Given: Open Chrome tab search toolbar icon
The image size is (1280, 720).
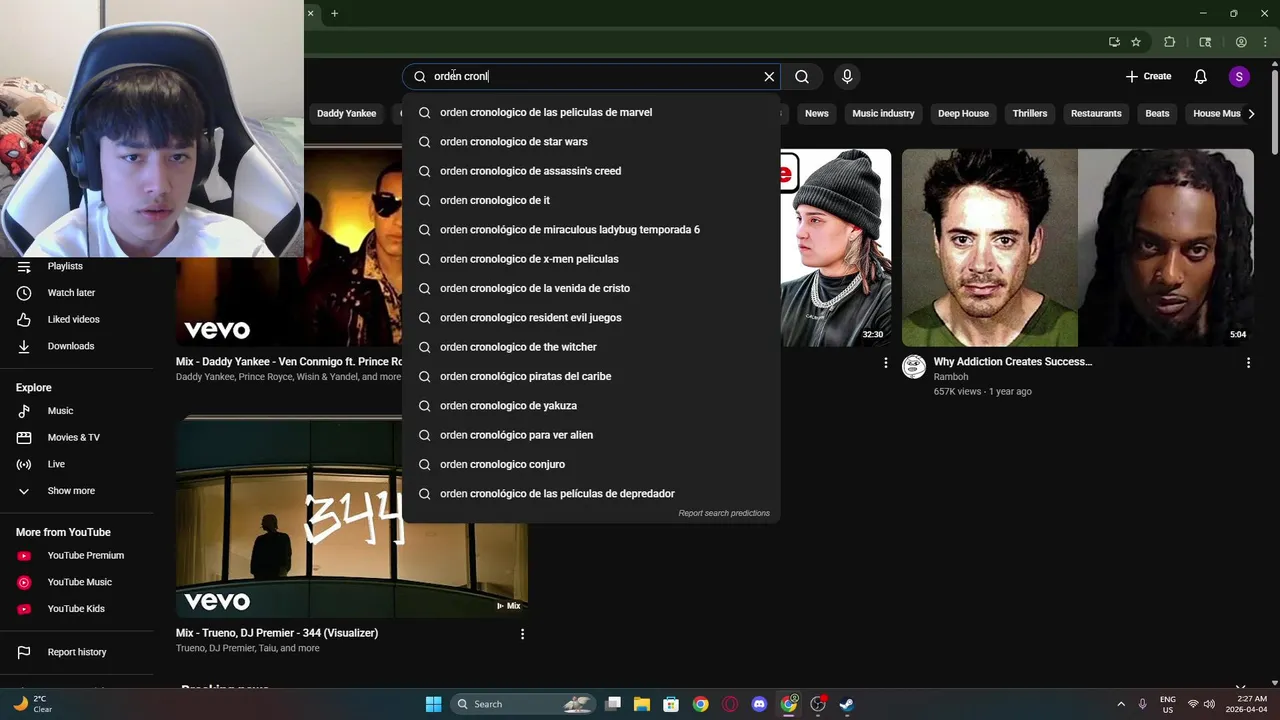Looking at the screenshot, I should (1205, 42).
